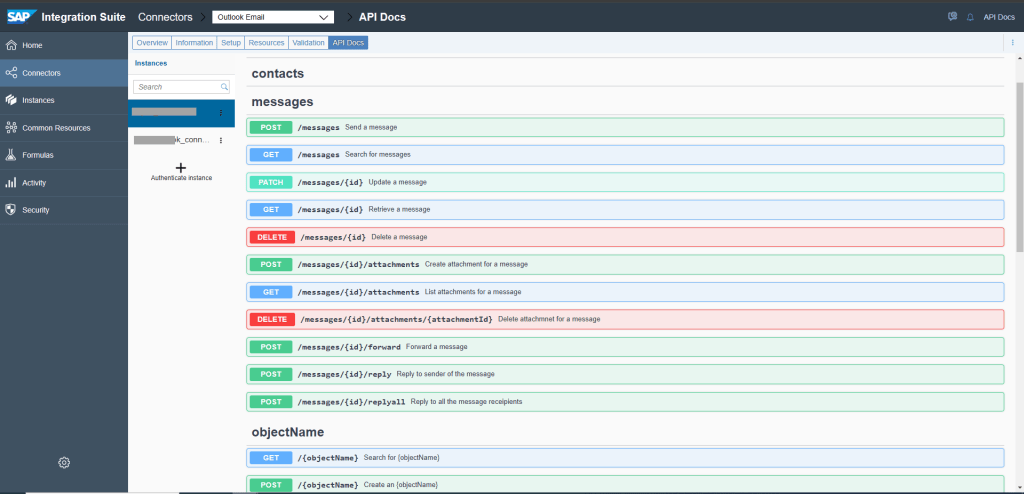Switch to the Setup tab
Image resolution: width=1024 pixels, height=494 pixels.
[x=231, y=43]
